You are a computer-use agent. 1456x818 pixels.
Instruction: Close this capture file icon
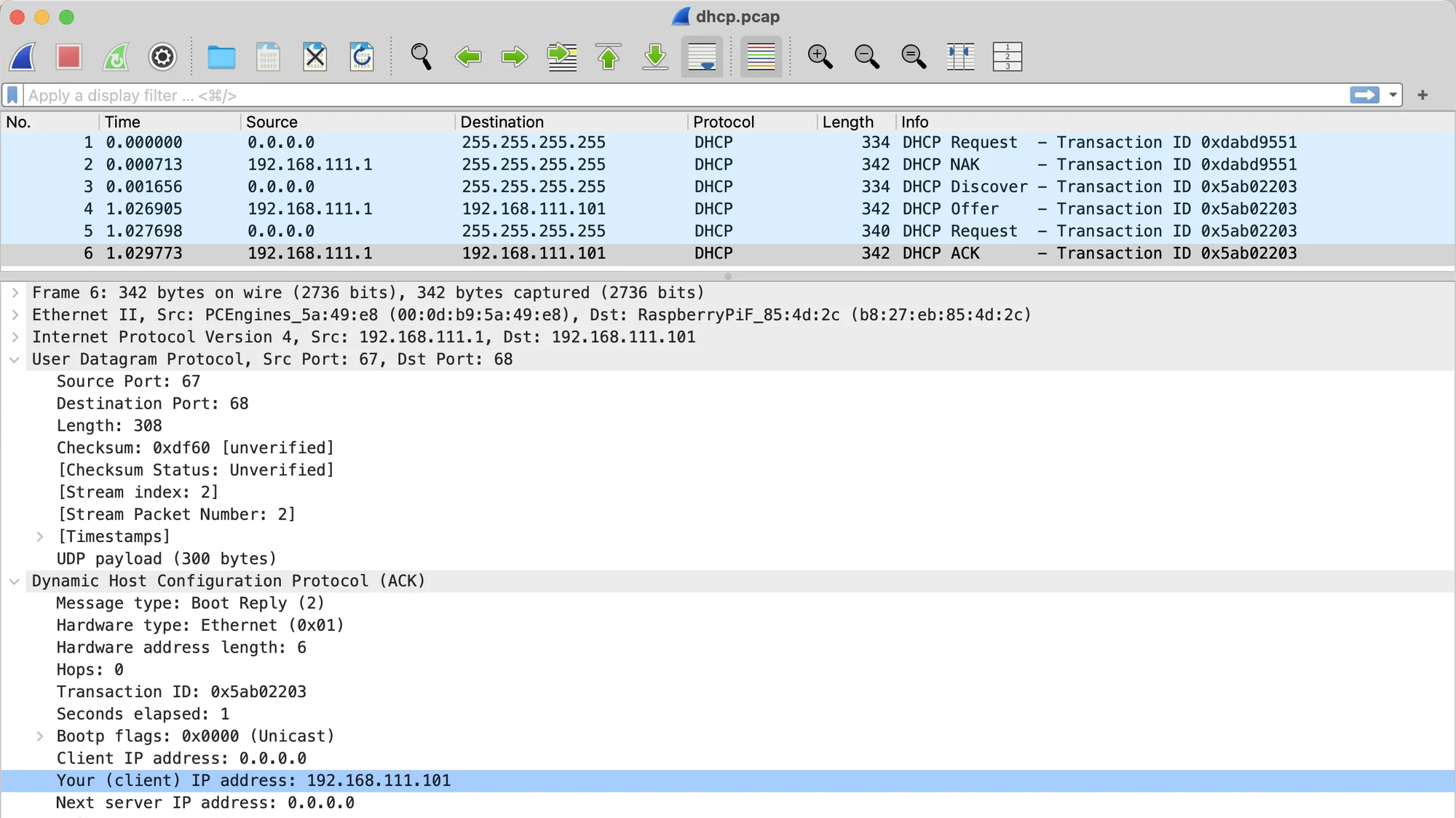coord(314,57)
